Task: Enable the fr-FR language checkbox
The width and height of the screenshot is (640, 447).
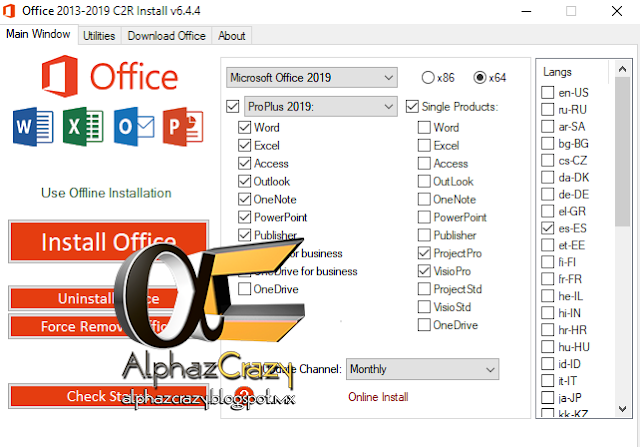Action: [547, 279]
